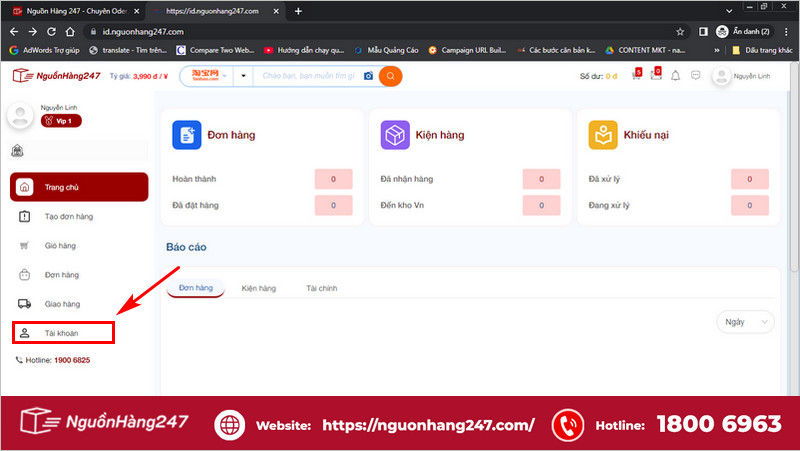Click the hotline number 1900 6825
Image resolution: width=800 pixels, height=451 pixels.
72,360
